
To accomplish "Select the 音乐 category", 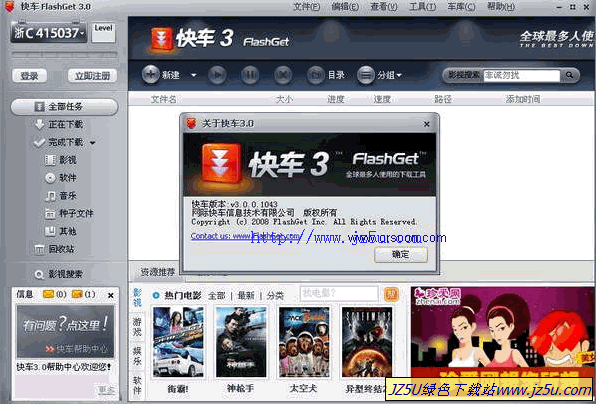I will (x=61, y=196).
